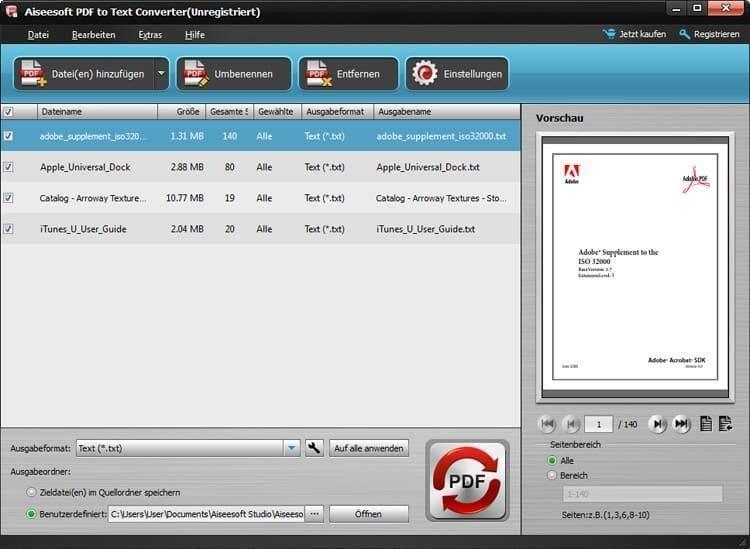Close the converter window

pos(726,9)
